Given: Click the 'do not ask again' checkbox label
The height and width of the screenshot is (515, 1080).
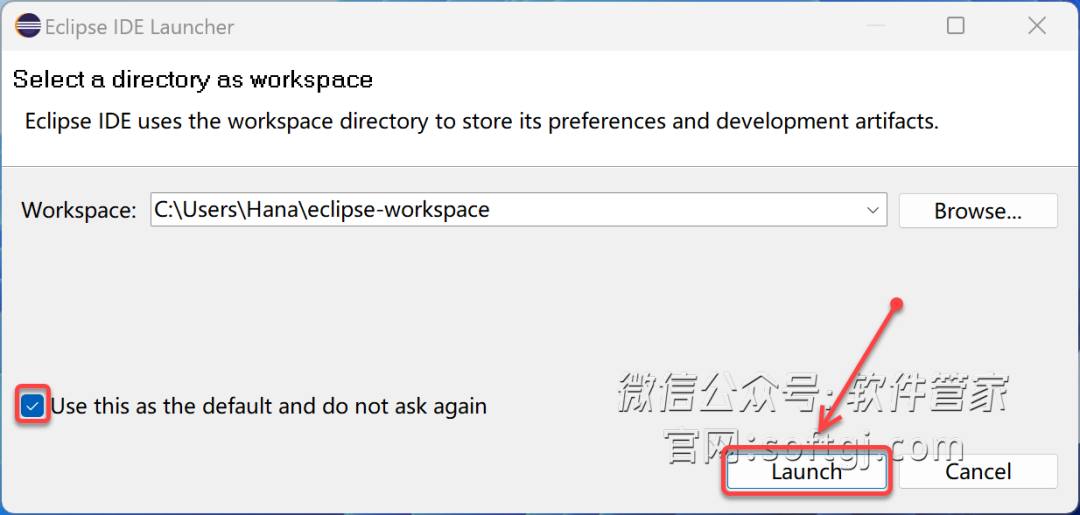Looking at the screenshot, I should click(x=269, y=406).
